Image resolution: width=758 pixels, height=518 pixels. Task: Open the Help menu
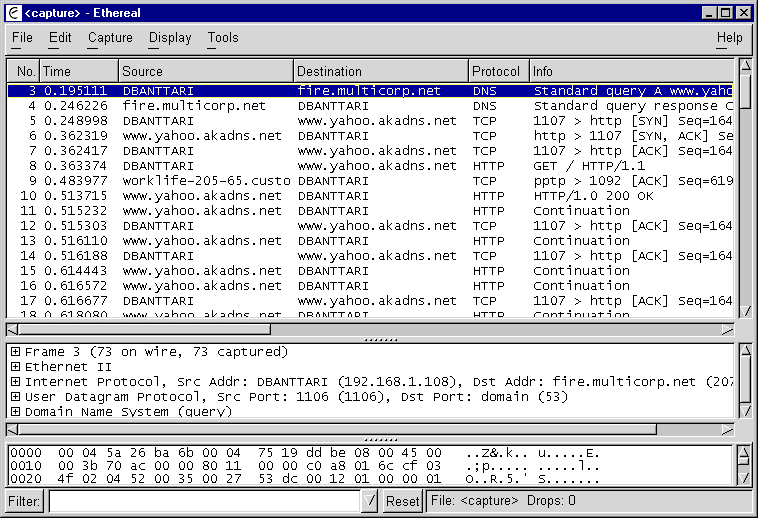(729, 38)
